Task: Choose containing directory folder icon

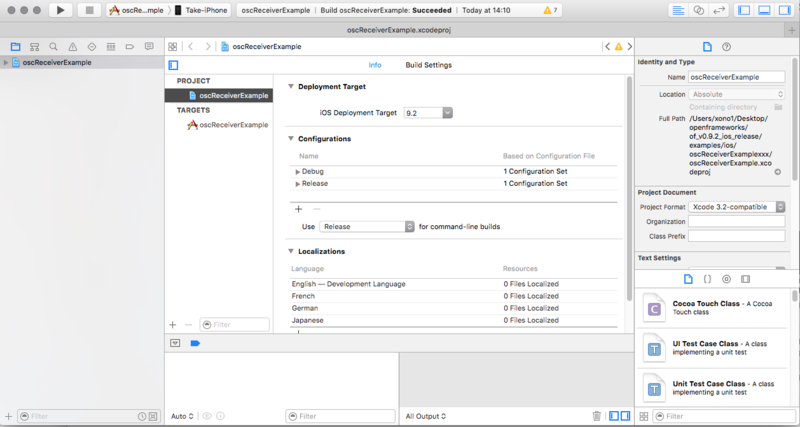Action: 778,107
